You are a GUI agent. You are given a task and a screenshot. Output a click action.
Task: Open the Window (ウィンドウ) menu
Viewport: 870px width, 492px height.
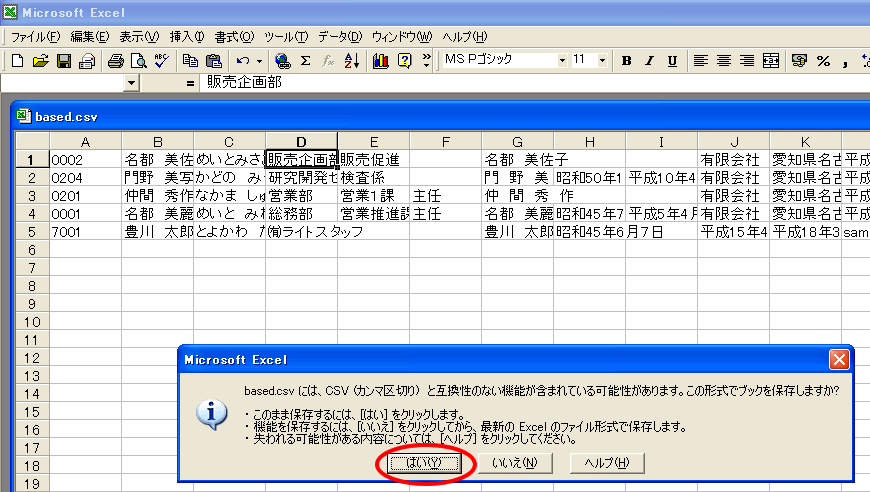click(402, 37)
